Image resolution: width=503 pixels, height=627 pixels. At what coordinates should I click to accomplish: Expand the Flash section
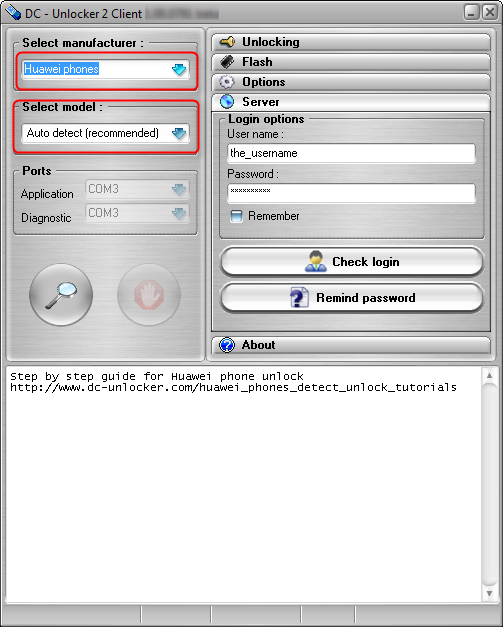tap(351, 62)
